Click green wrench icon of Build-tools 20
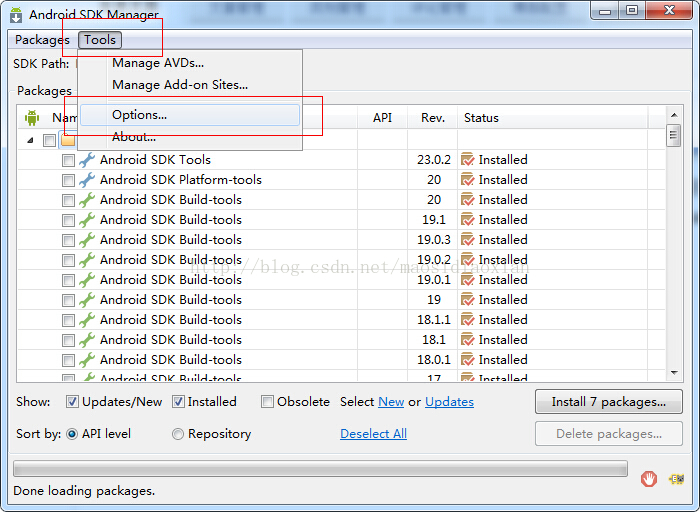The width and height of the screenshot is (700, 512). point(87,200)
